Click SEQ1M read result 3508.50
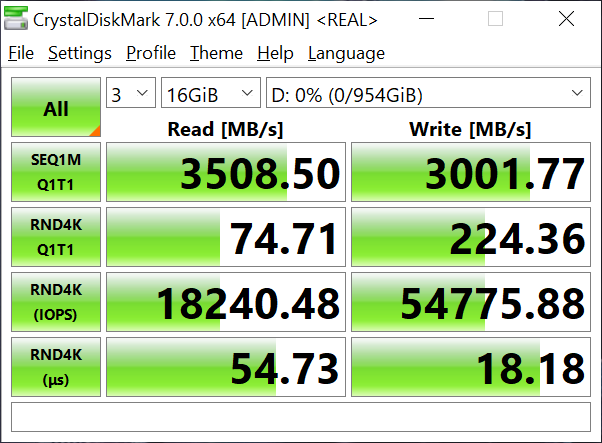 click(226, 172)
